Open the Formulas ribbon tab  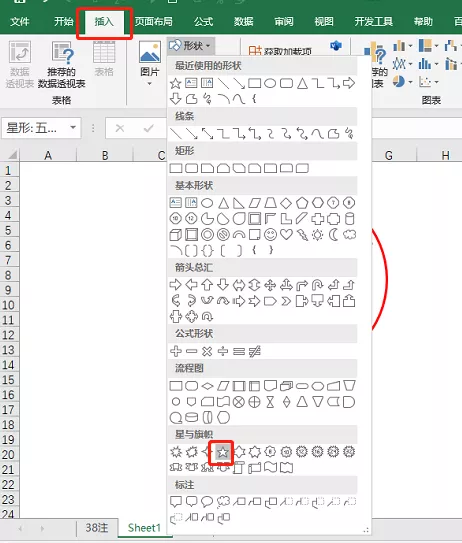(203, 22)
